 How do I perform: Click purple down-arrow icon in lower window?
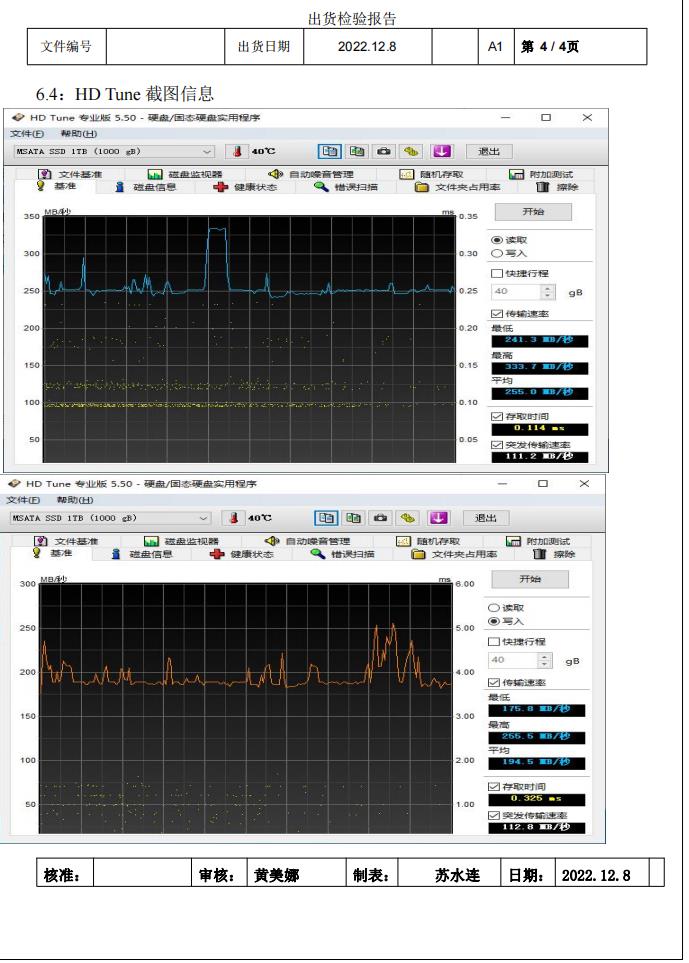pyautogui.click(x=438, y=518)
